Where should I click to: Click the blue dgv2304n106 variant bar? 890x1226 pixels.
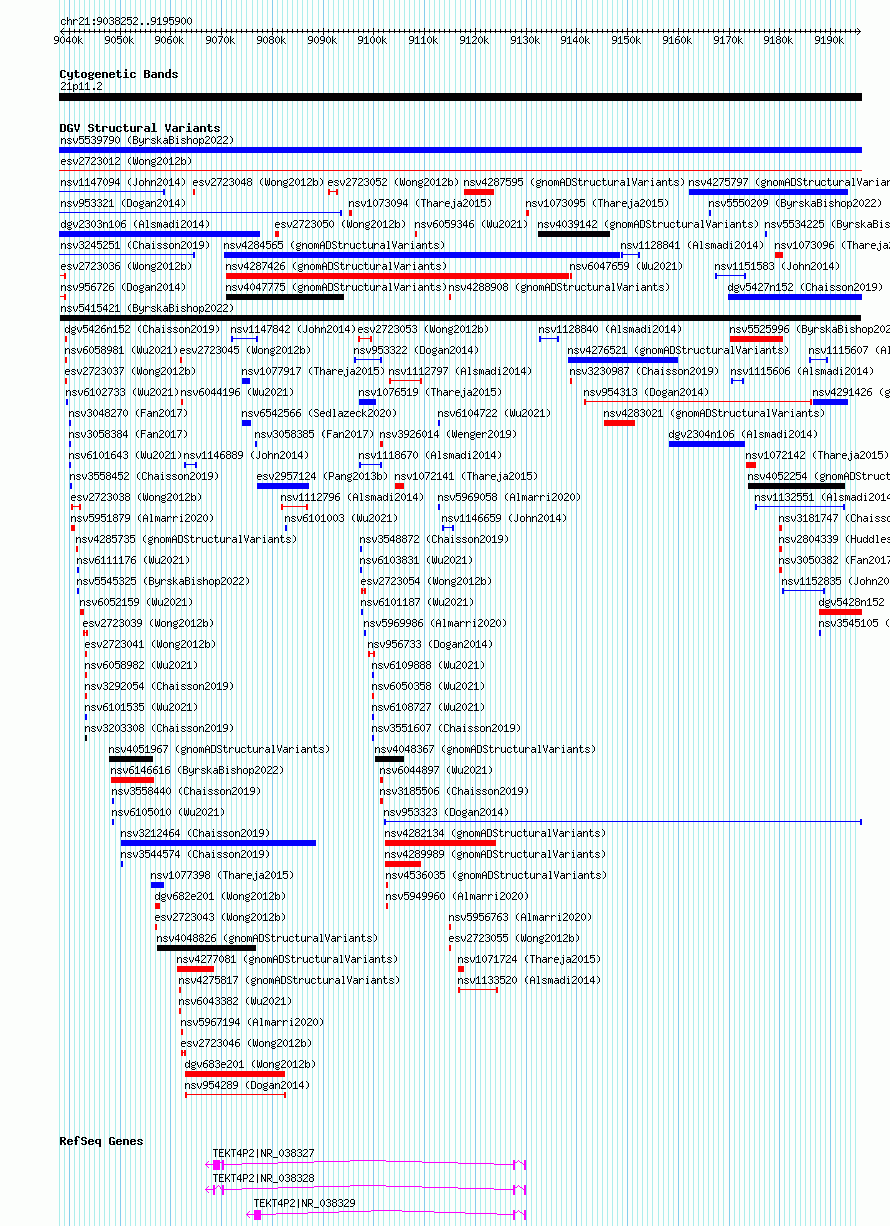point(707,444)
